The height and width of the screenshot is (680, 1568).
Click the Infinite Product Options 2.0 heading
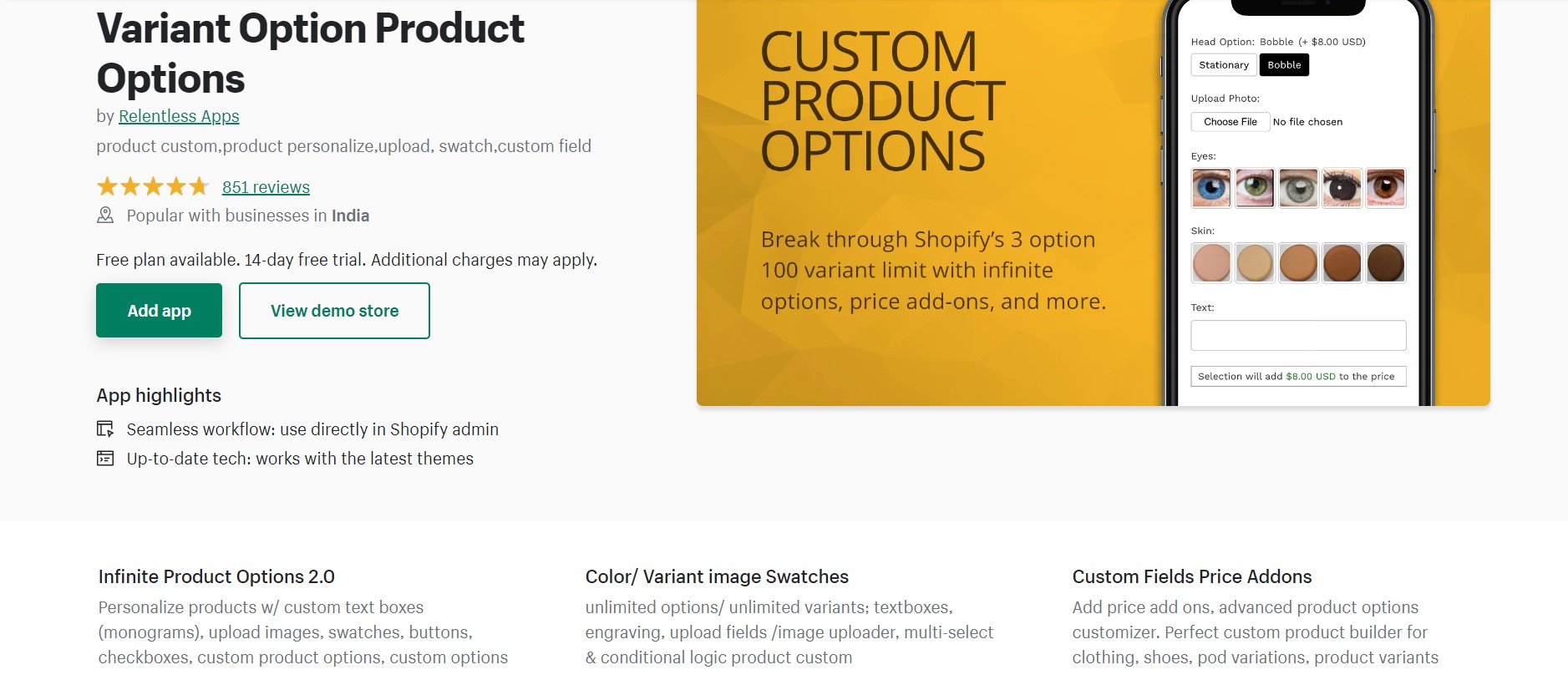pyautogui.click(x=216, y=576)
